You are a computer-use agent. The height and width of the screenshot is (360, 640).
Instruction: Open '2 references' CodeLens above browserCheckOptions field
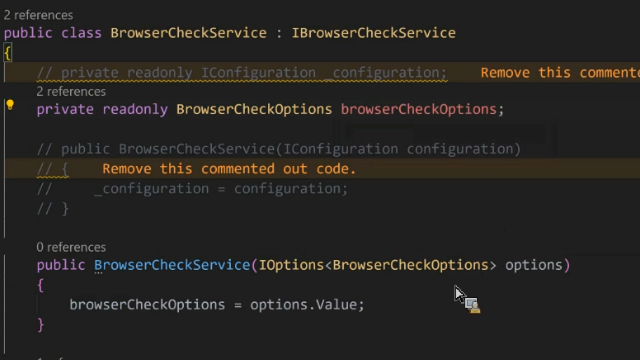pyautogui.click(x=71, y=91)
